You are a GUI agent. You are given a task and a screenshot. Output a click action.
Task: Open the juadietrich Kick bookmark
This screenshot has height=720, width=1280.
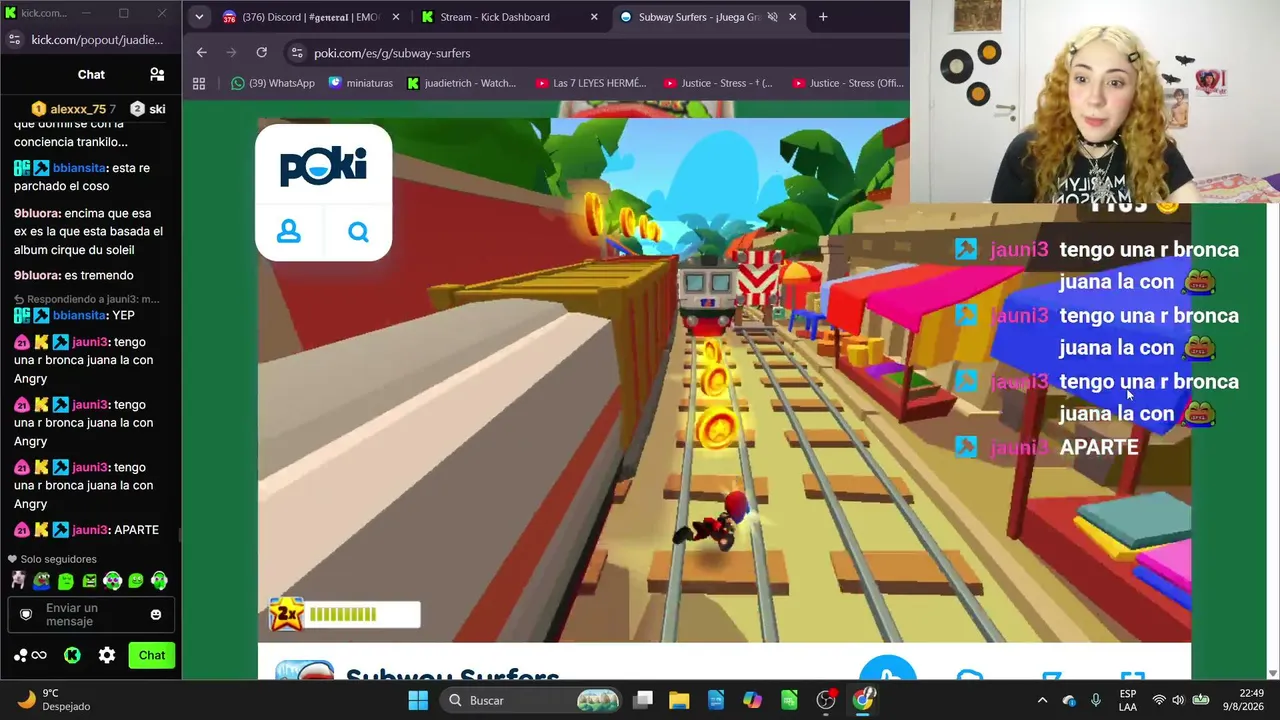(x=462, y=83)
